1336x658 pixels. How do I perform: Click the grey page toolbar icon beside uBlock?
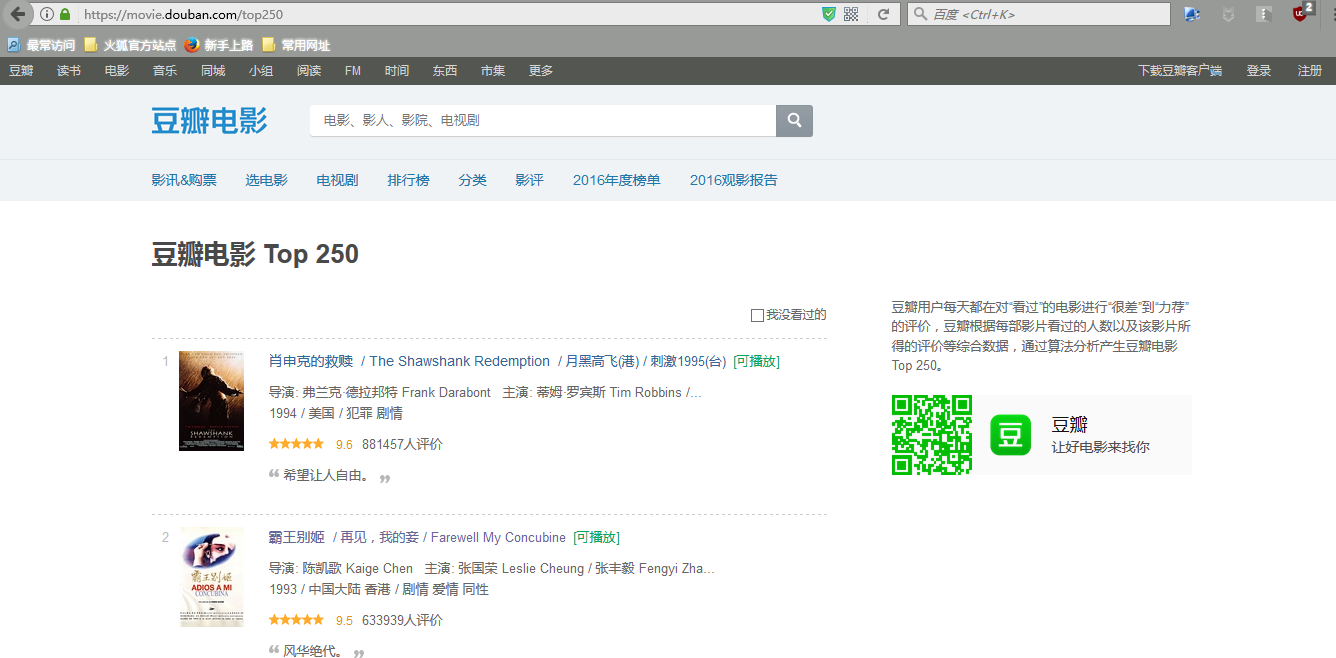[1264, 14]
